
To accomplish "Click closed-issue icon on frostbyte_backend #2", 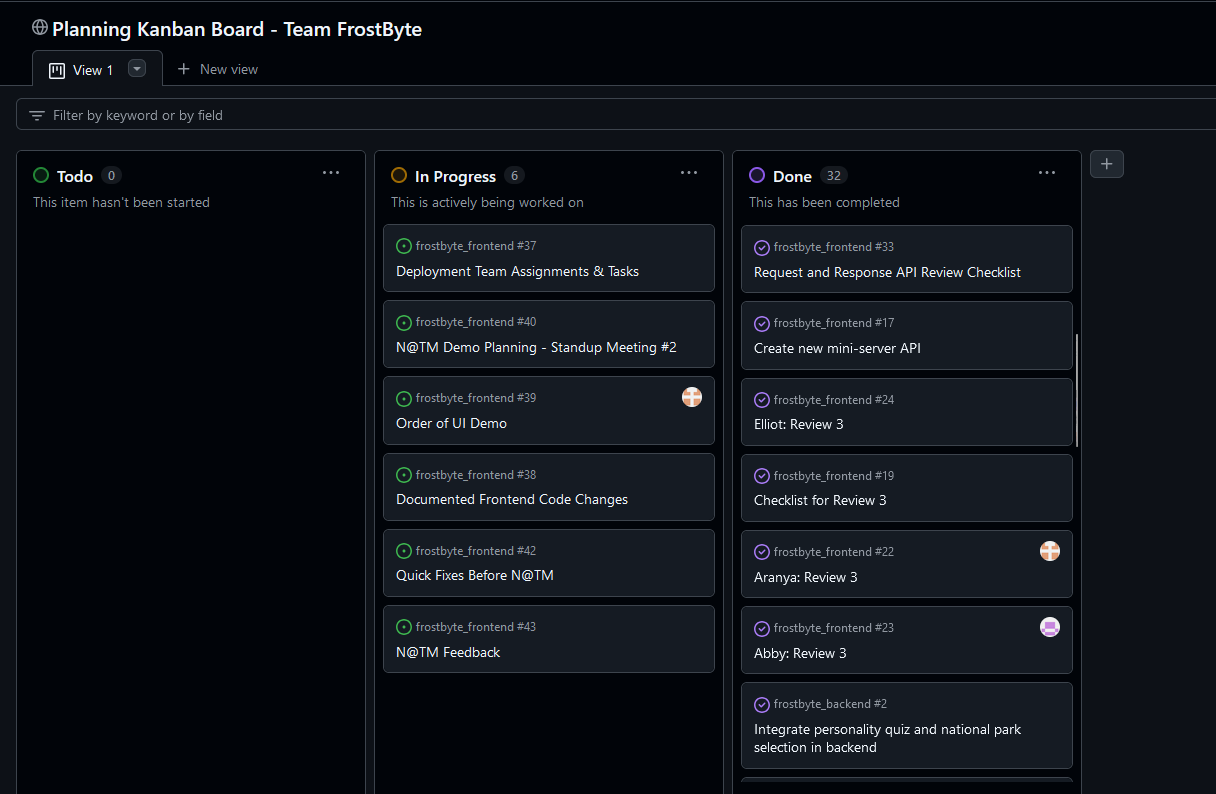I will 762,704.
